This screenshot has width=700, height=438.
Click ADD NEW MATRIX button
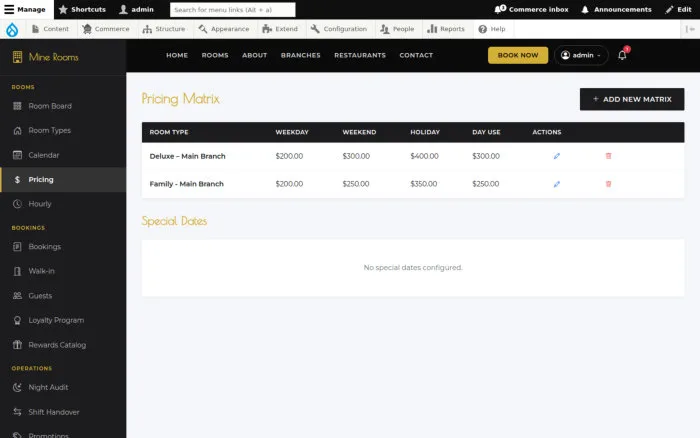(632, 99)
